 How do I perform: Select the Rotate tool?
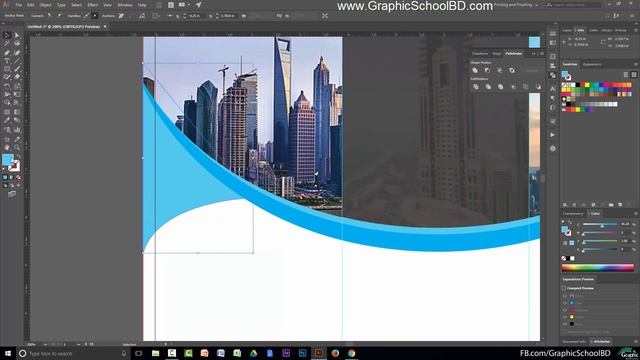pos(7,86)
